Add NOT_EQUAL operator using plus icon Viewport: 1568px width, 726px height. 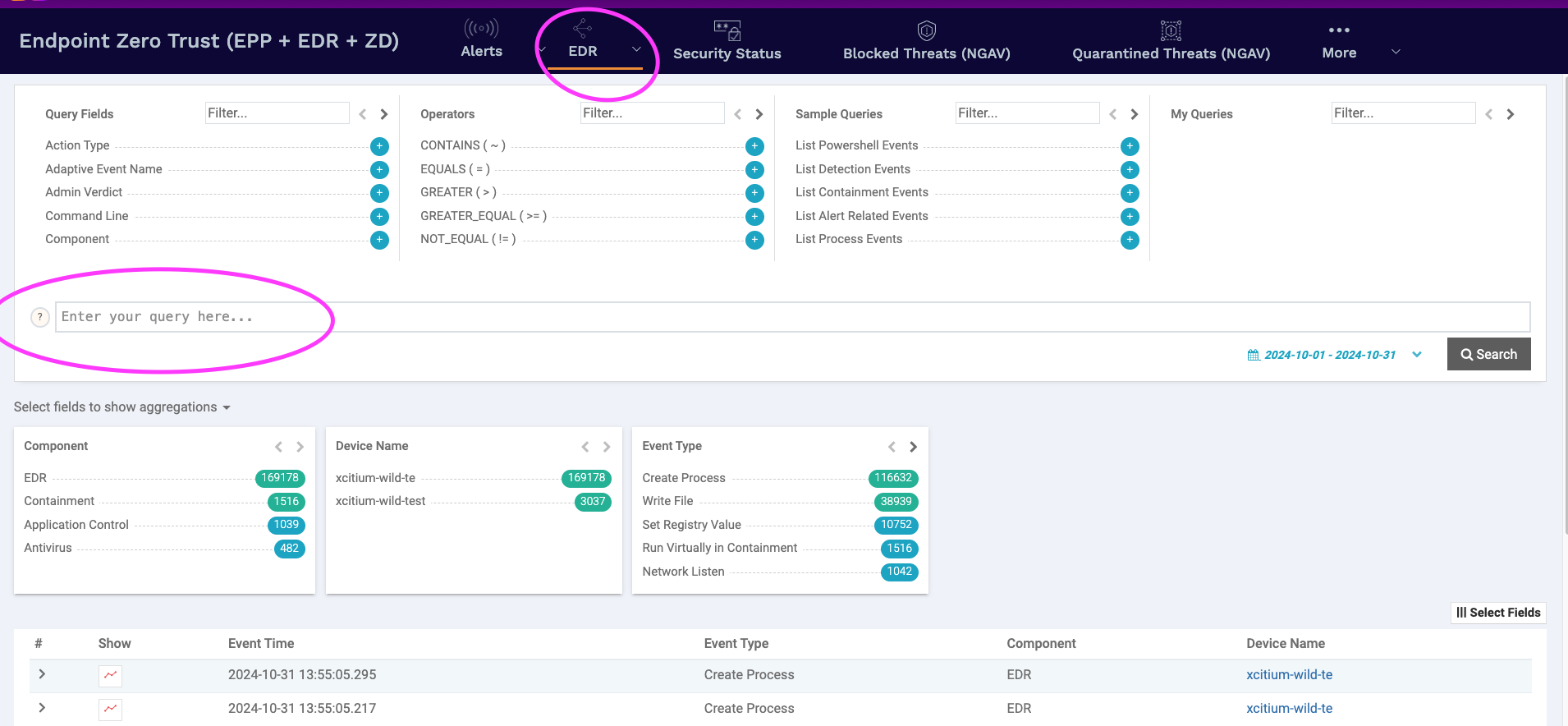(754, 240)
